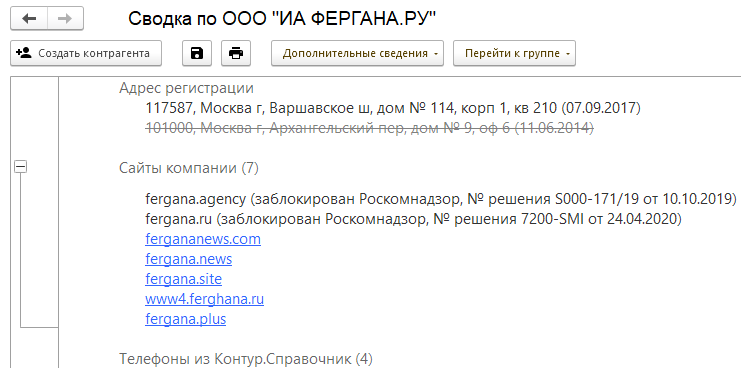This screenshot has width=741, height=368.
Task: Select the Телефоны из Контур.Справочник (4) heading
Action: (246, 359)
